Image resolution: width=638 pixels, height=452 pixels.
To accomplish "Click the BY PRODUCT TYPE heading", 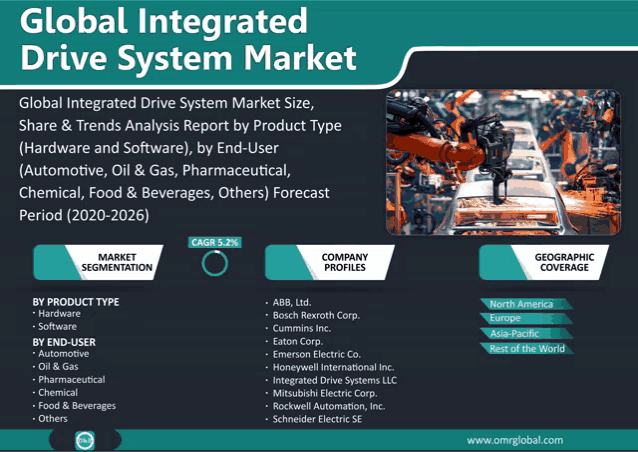I will pyautogui.click(x=76, y=302).
